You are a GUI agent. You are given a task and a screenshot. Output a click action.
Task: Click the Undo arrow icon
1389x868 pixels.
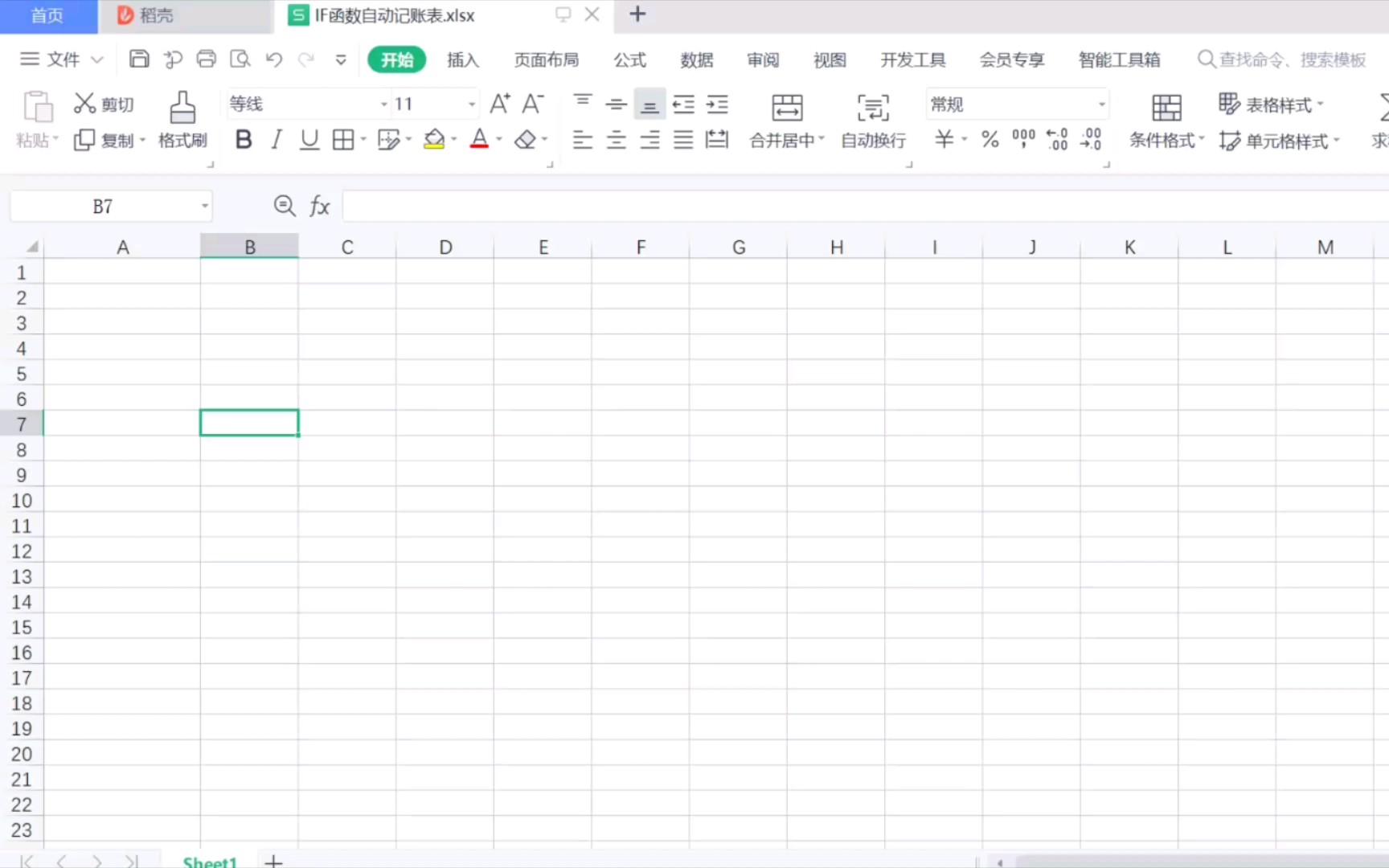coord(273,59)
